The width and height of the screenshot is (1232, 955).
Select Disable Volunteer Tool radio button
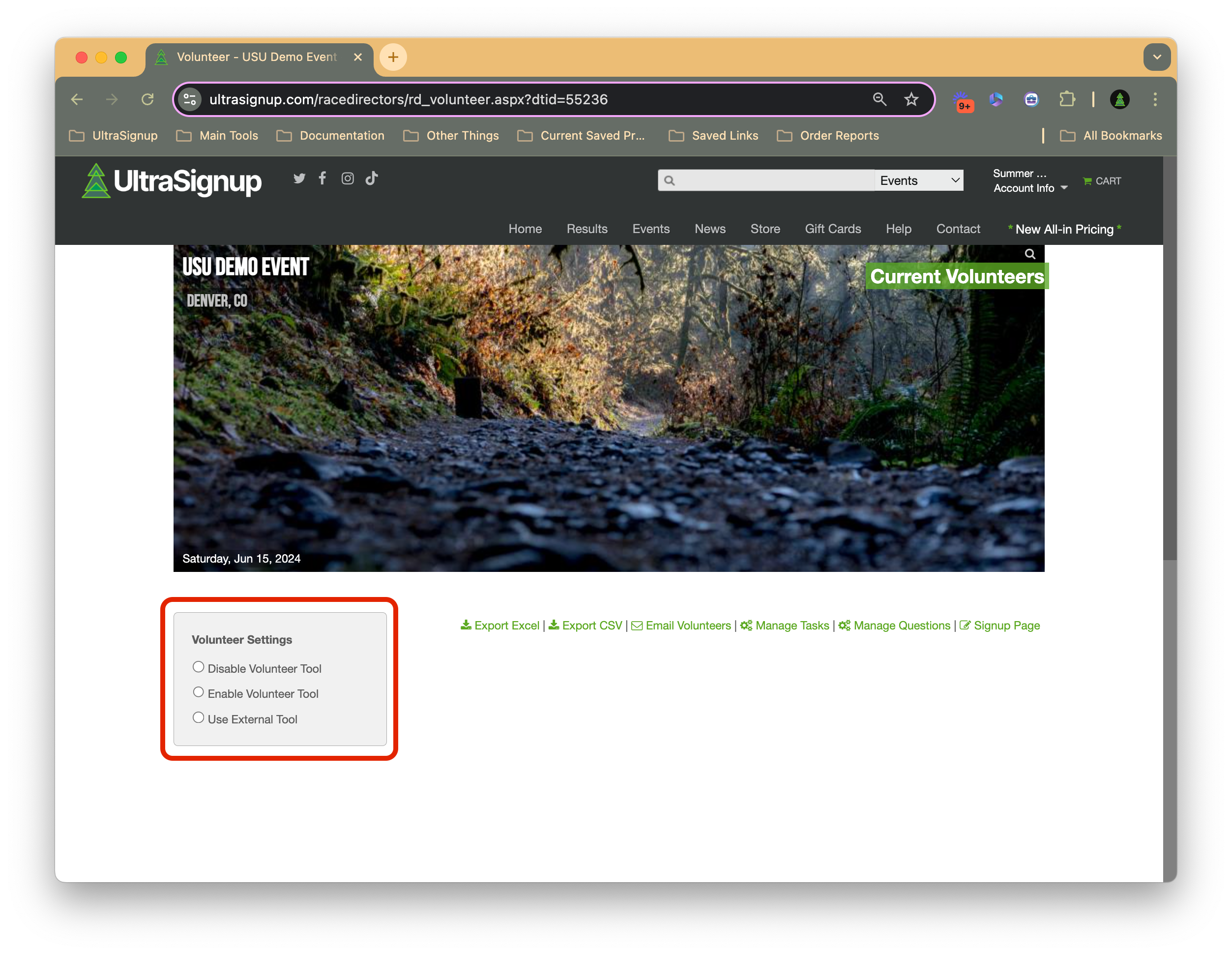pos(198,667)
